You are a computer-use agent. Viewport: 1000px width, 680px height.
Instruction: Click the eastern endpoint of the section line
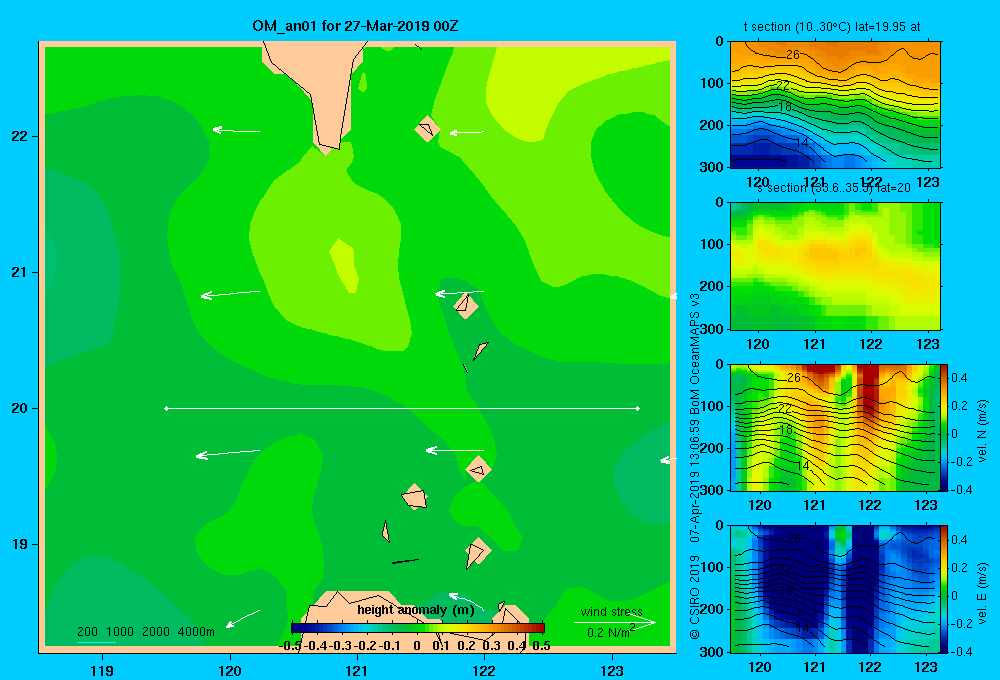637,408
